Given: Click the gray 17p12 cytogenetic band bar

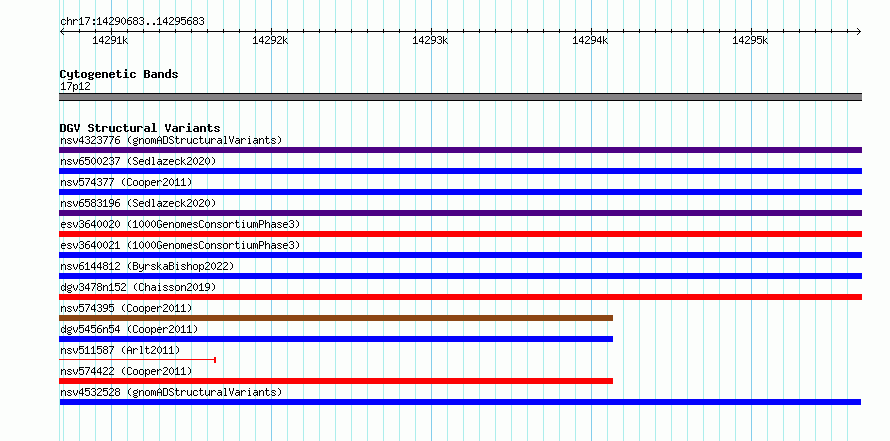Looking at the screenshot, I should [460, 97].
